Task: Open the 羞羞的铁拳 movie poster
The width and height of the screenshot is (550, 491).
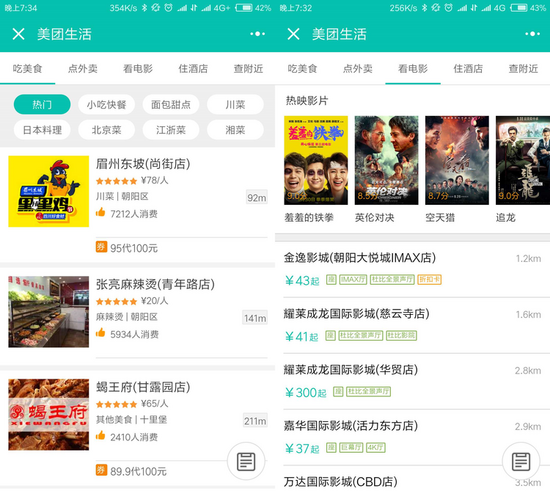Action: (x=316, y=160)
